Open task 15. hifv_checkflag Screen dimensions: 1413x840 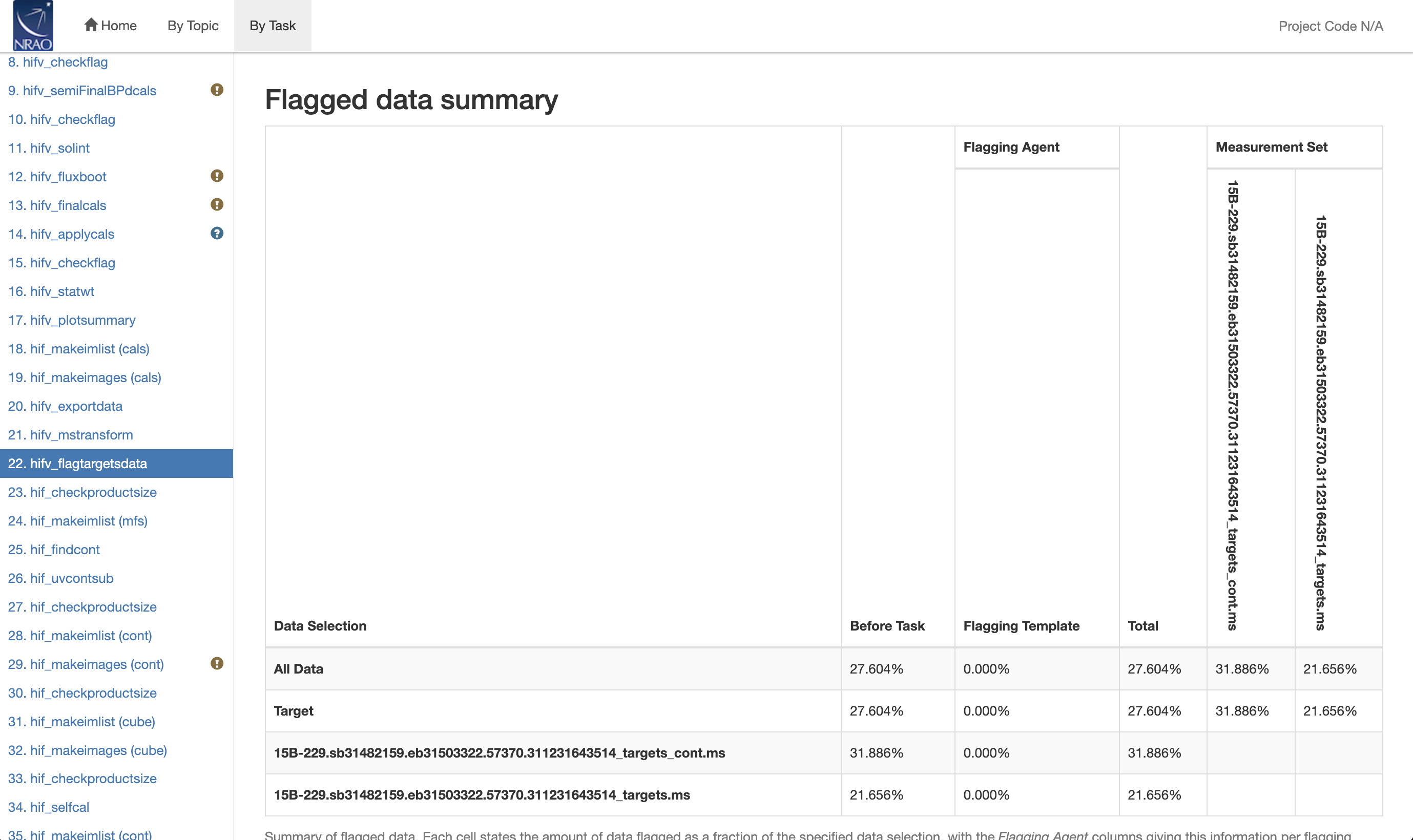pos(61,263)
